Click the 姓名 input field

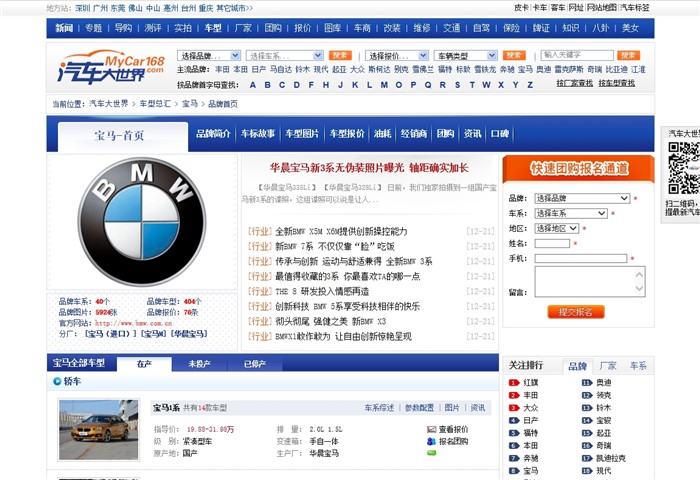(x=552, y=243)
